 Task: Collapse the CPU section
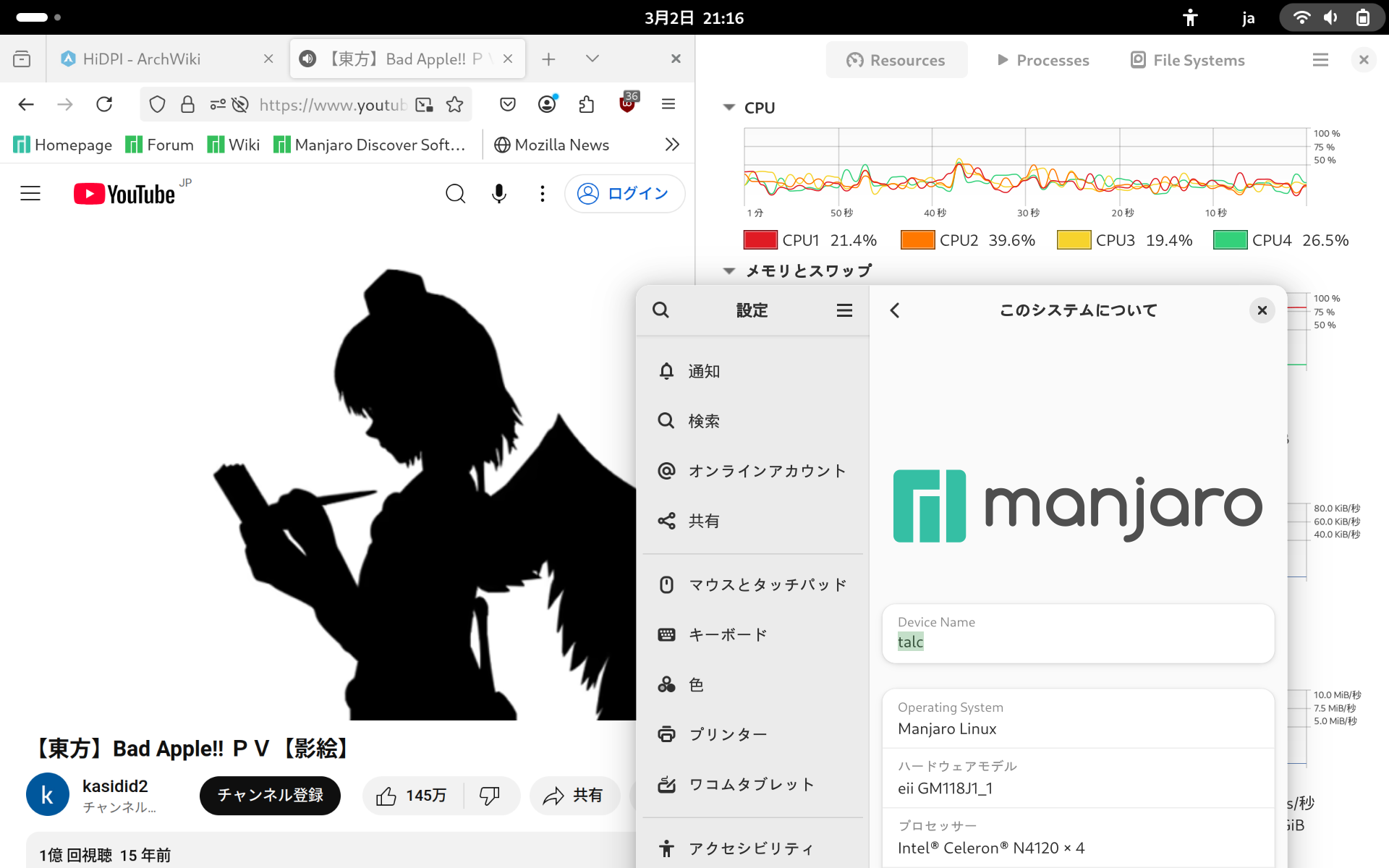click(x=729, y=108)
